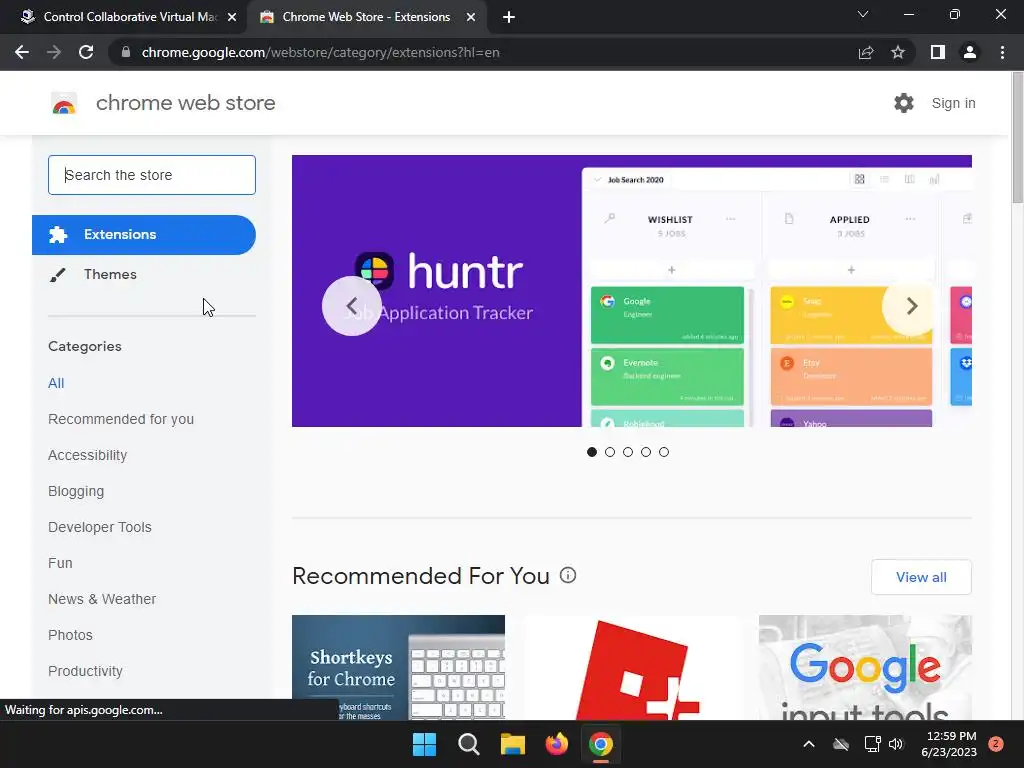Image resolution: width=1024 pixels, height=768 pixels.
Task: Select the third carousel dot
Action: 628,452
